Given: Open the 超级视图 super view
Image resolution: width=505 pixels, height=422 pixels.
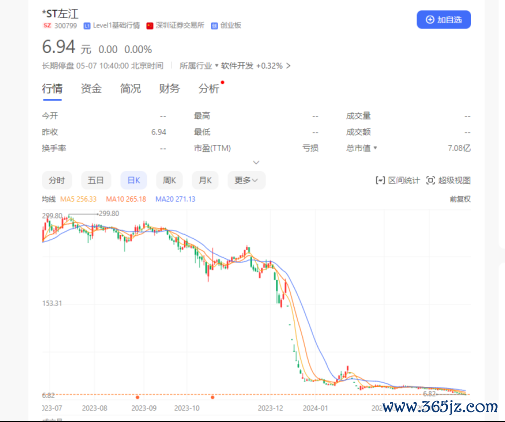Looking at the screenshot, I should [x=448, y=180].
